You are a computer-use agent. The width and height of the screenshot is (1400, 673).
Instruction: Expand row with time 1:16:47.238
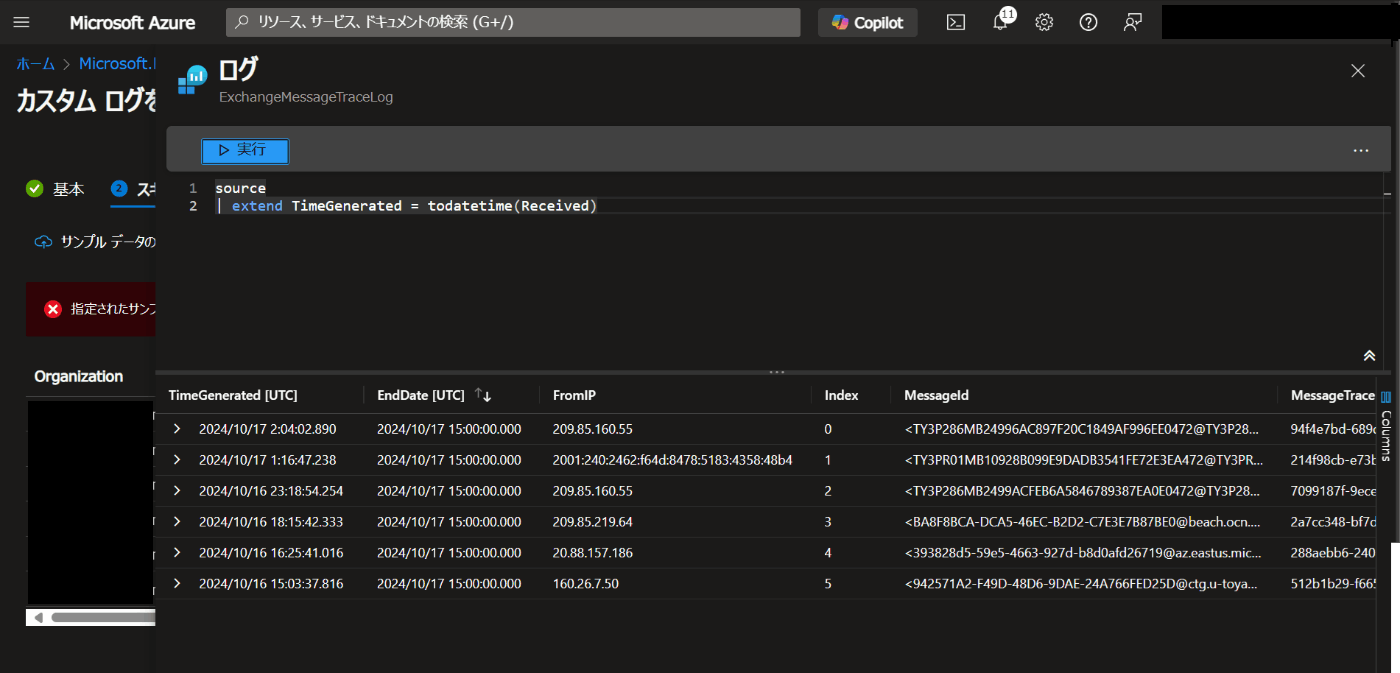pos(177,460)
